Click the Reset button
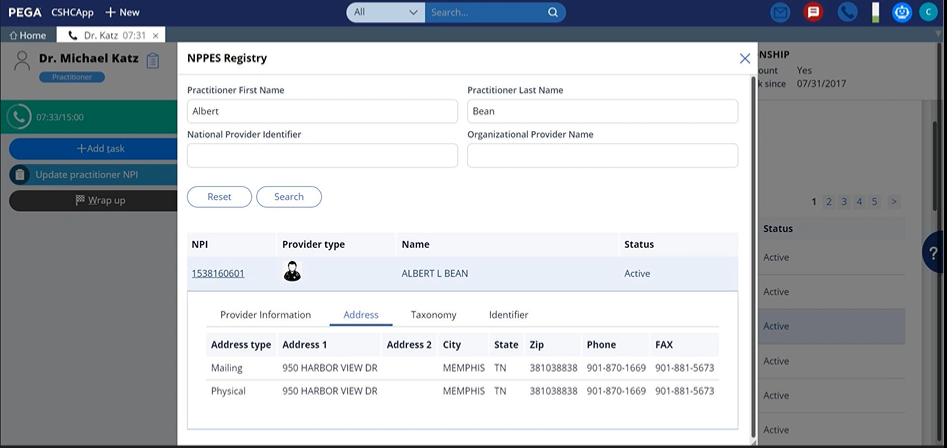947x448 pixels. point(219,197)
